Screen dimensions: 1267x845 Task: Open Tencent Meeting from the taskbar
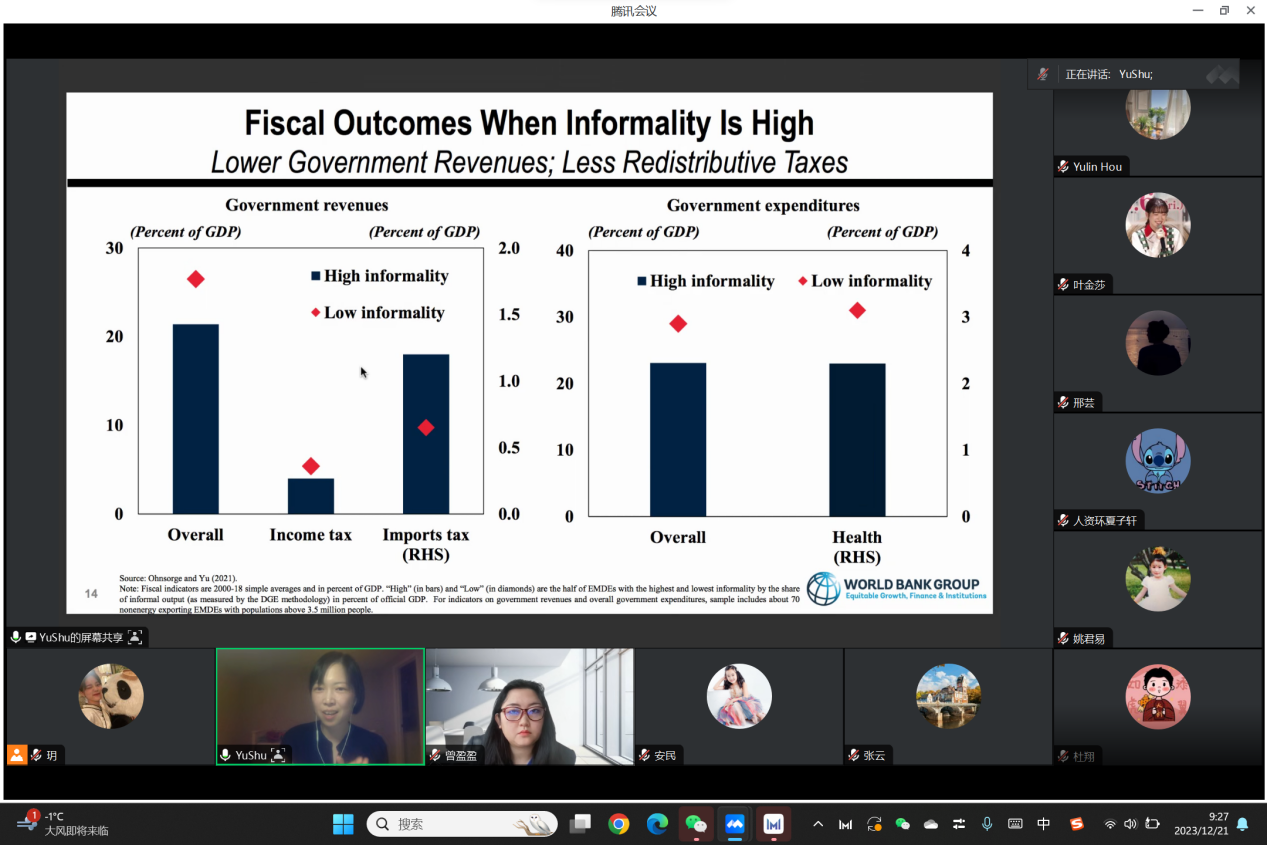(735, 824)
